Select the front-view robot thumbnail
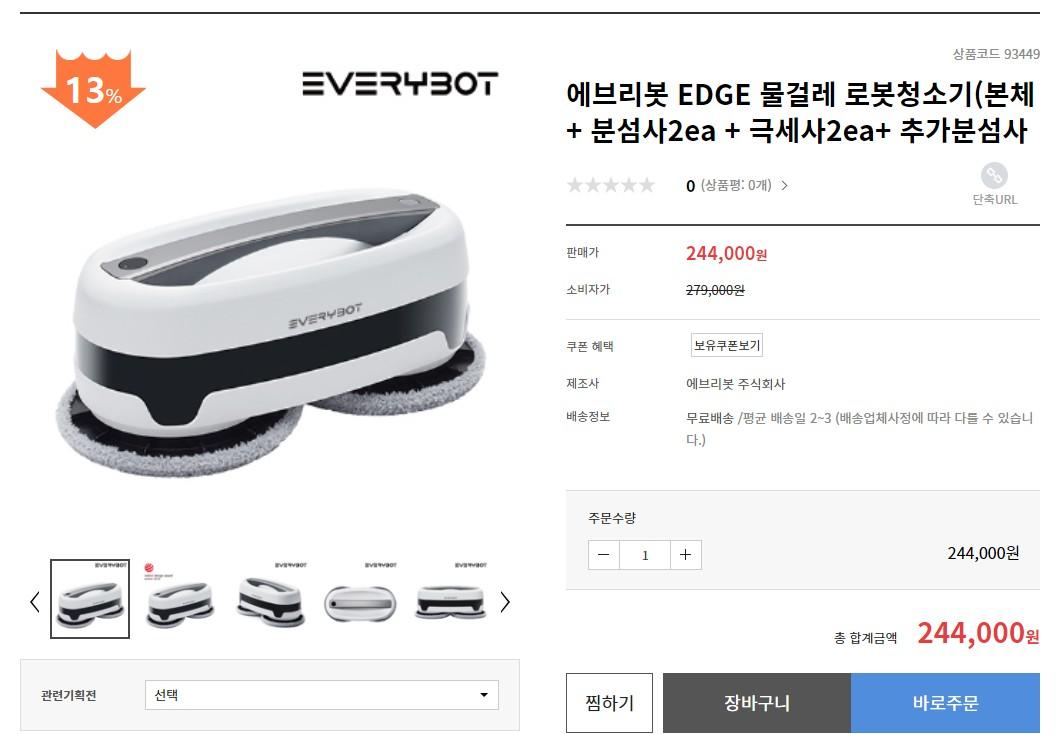 (x=451, y=599)
